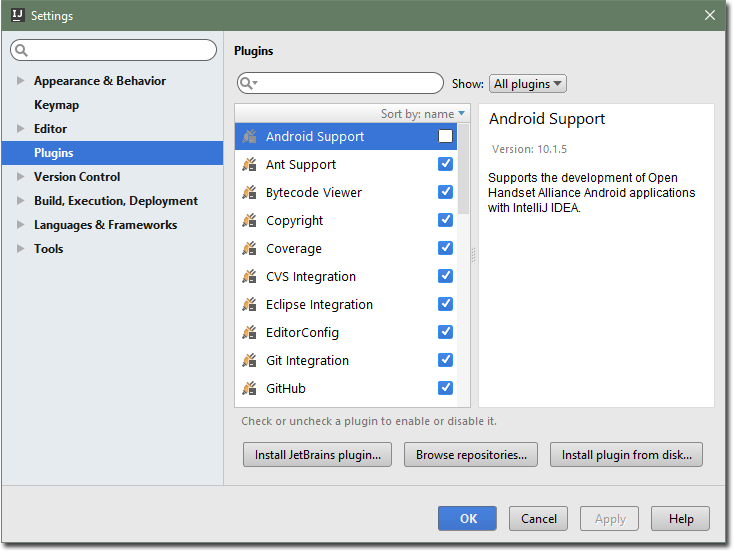Image resolution: width=733 pixels, height=551 pixels.
Task: Open Version Control settings page
Action: point(77,177)
